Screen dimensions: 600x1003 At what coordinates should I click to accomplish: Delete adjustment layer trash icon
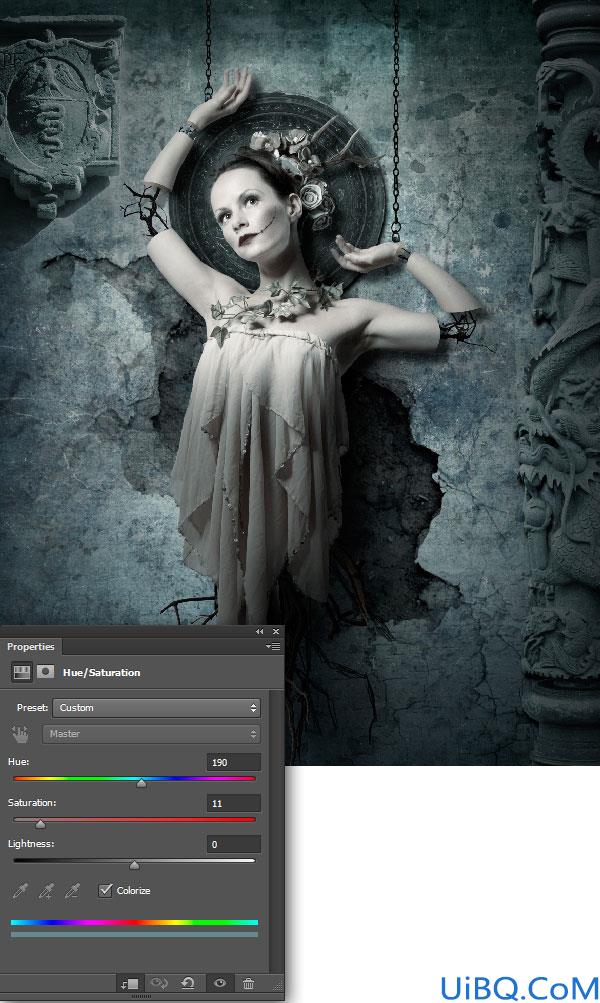coord(248,983)
